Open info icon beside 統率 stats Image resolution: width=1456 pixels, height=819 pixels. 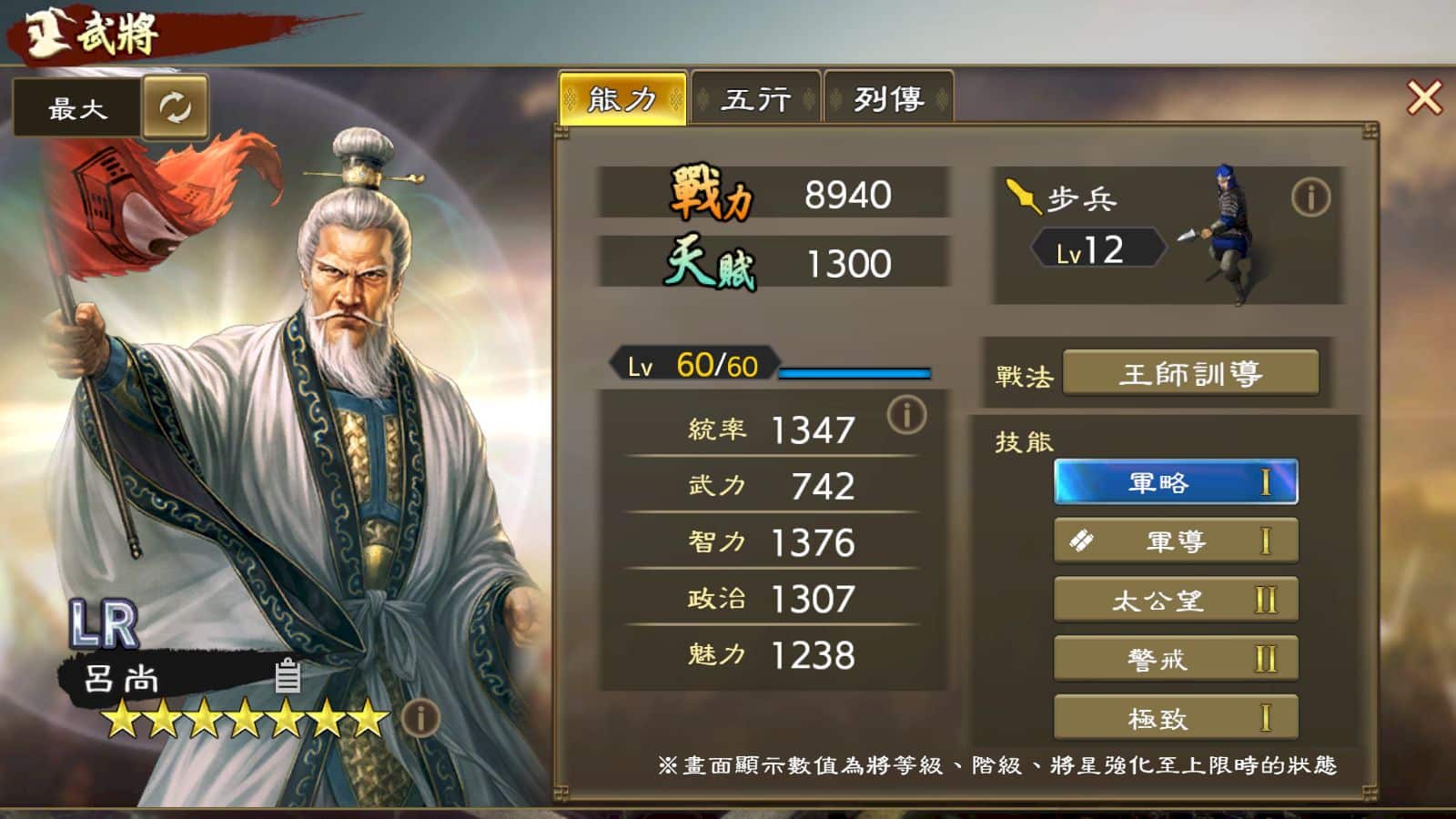(x=906, y=415)
